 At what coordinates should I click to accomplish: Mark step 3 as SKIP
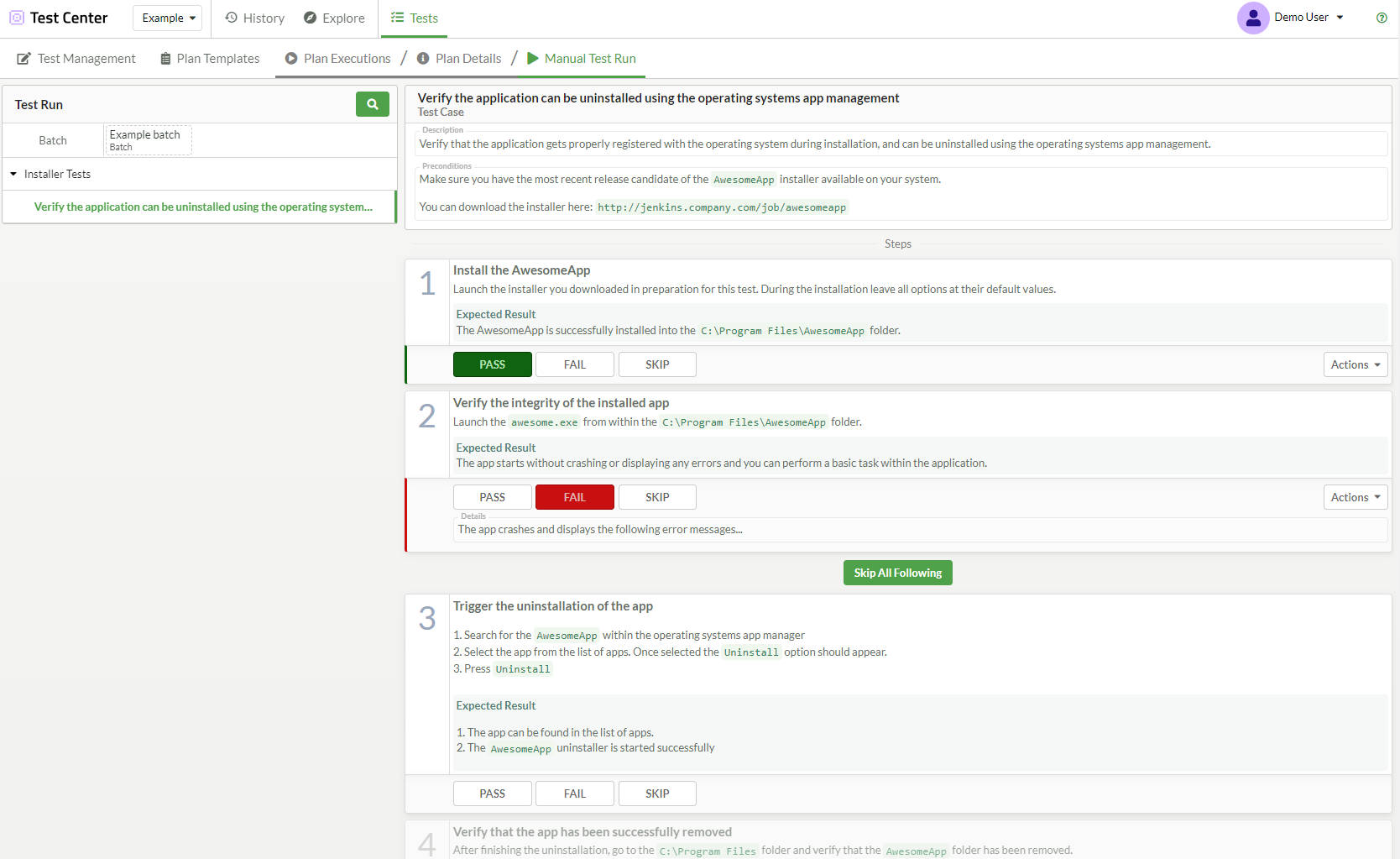(x=656, y=794)
